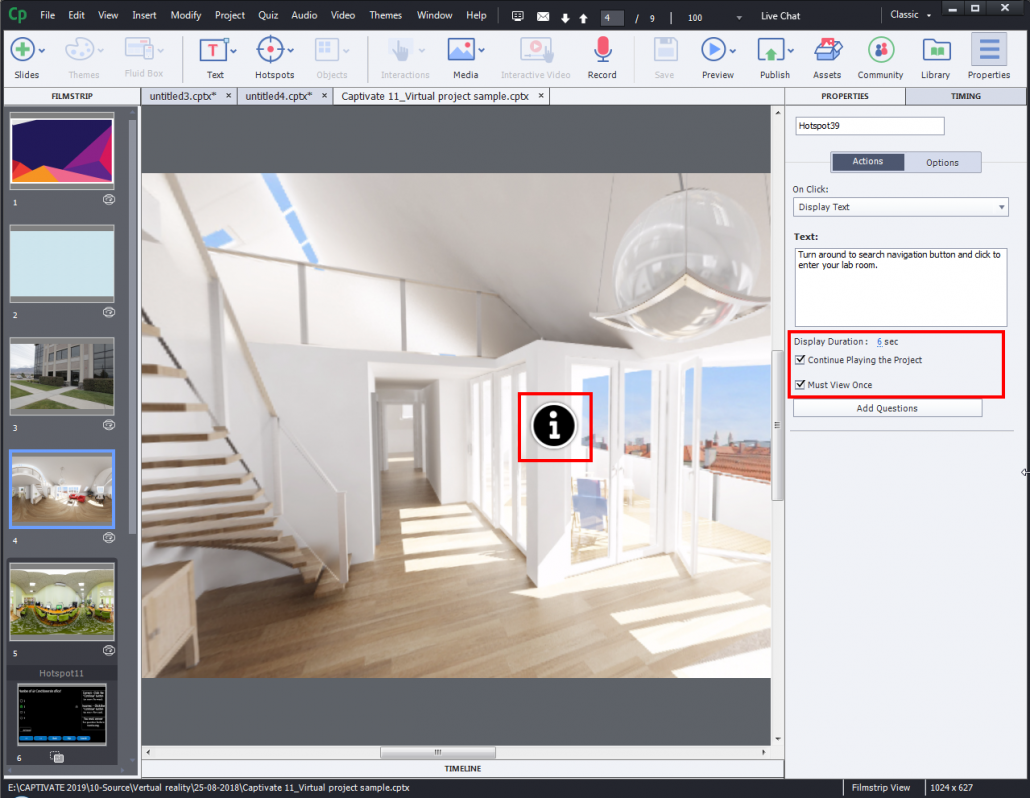
Task: Uncheck Continue Playing the Project
Action: click(x=800, y=360)
